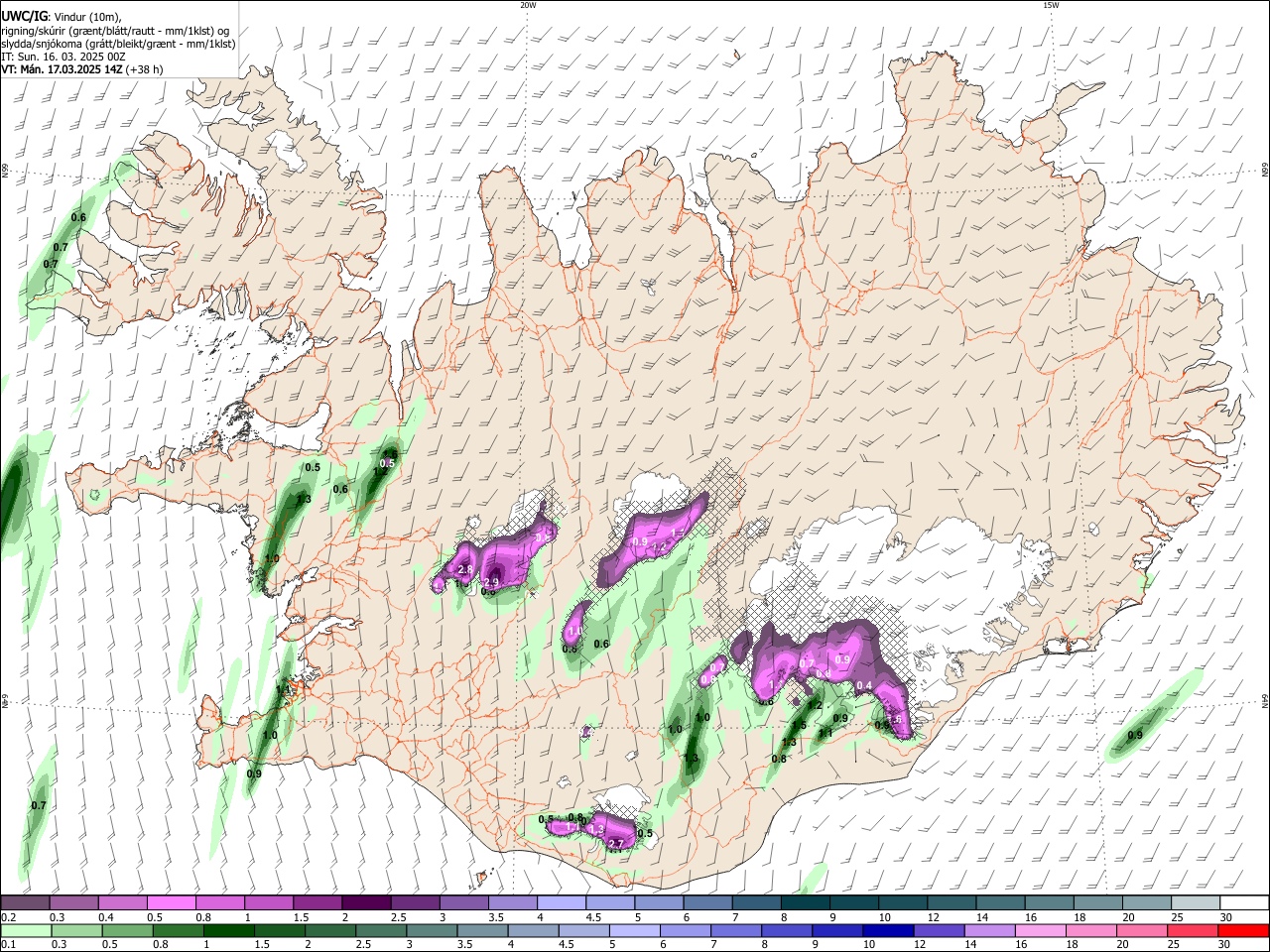
Task: Click the '2.9' snowfall value on the map
Action: coord(491,582)
